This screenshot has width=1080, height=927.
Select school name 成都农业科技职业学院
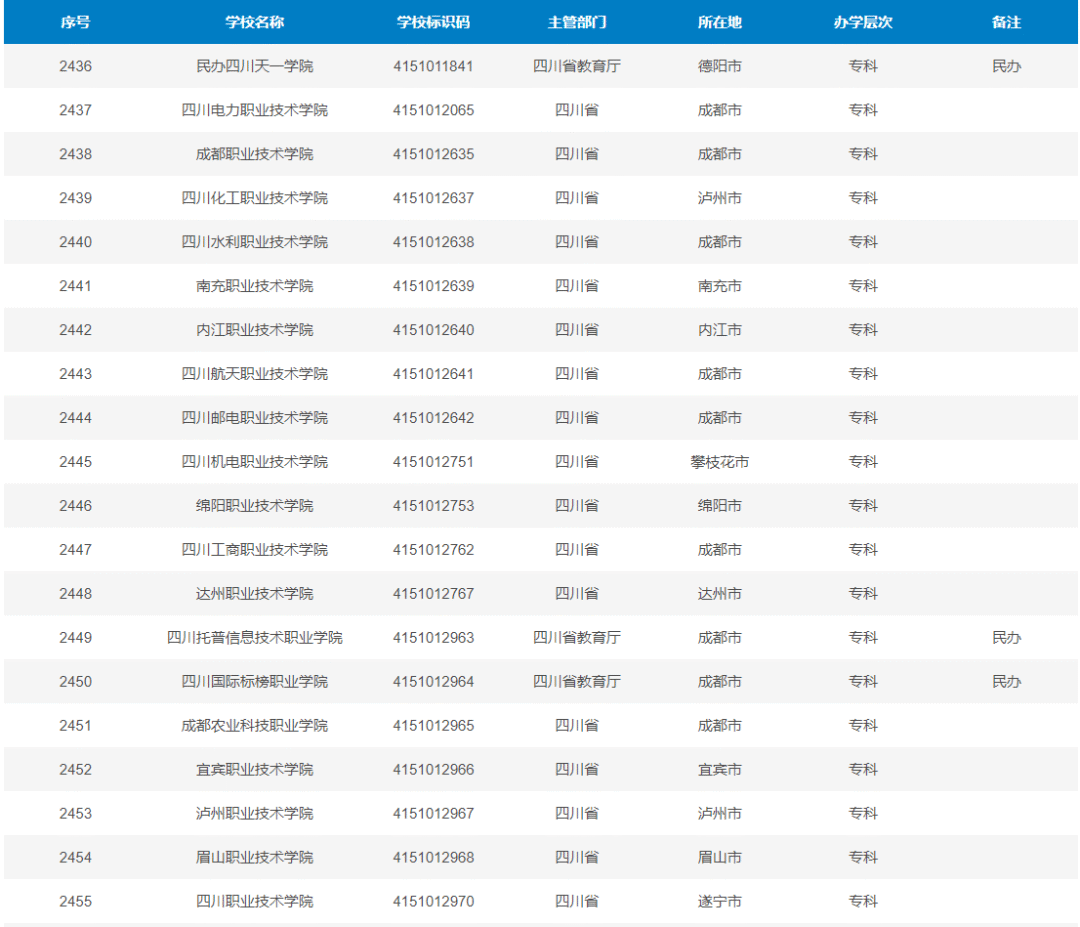(x=254, y=726)
